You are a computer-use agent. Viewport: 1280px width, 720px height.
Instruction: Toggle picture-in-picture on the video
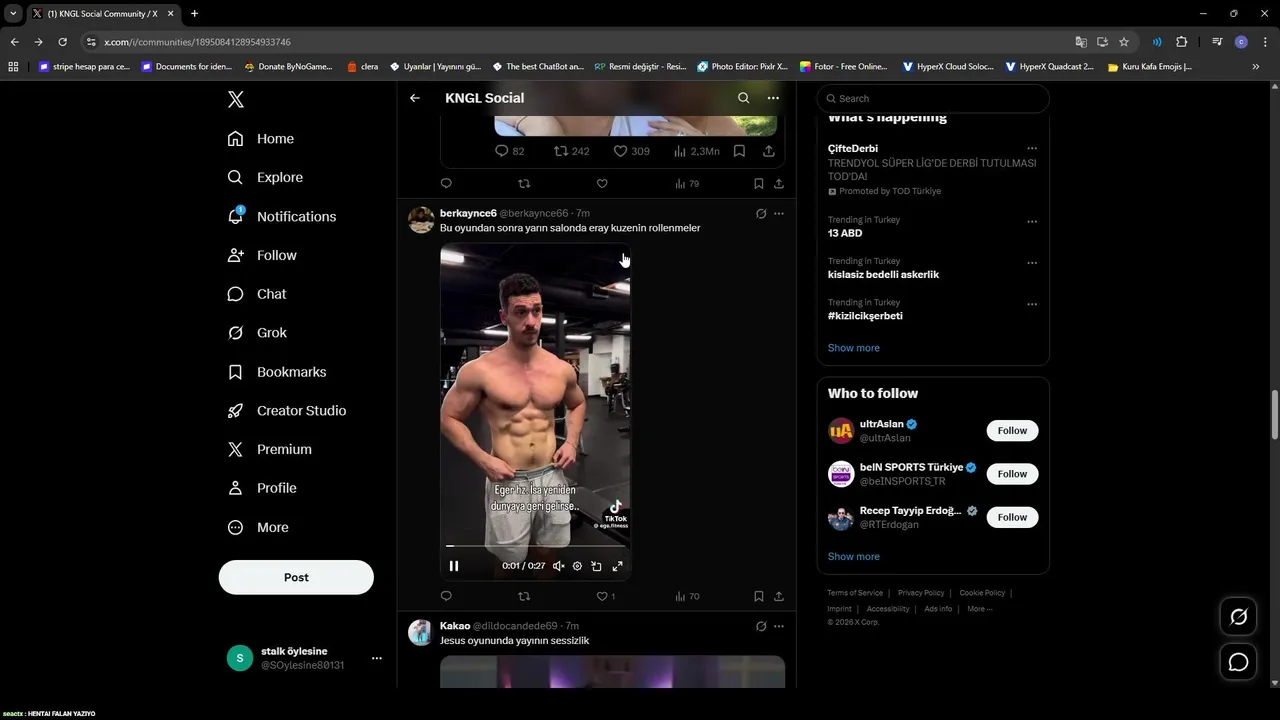(596, 566)
